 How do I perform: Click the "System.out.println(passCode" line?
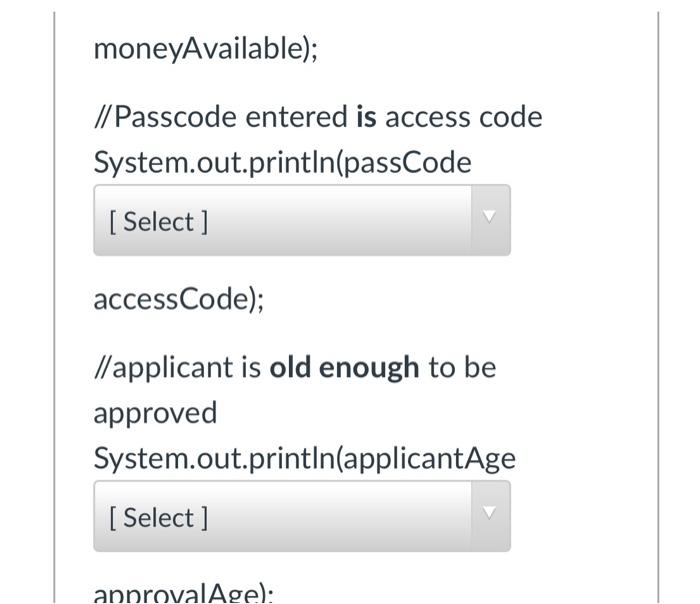click(282, 162)
